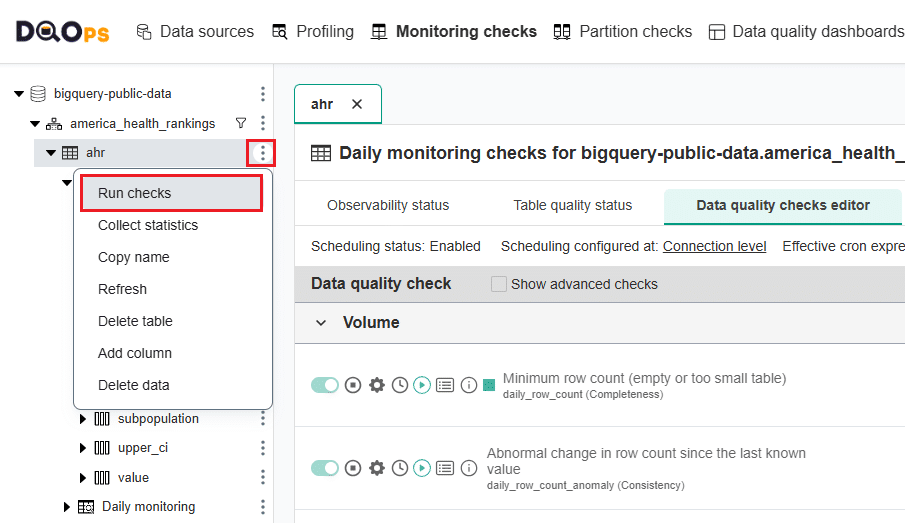The image size is (908, 524).
Task: Open the info icon for Abnormal change row count check
Action: [468, 468]
